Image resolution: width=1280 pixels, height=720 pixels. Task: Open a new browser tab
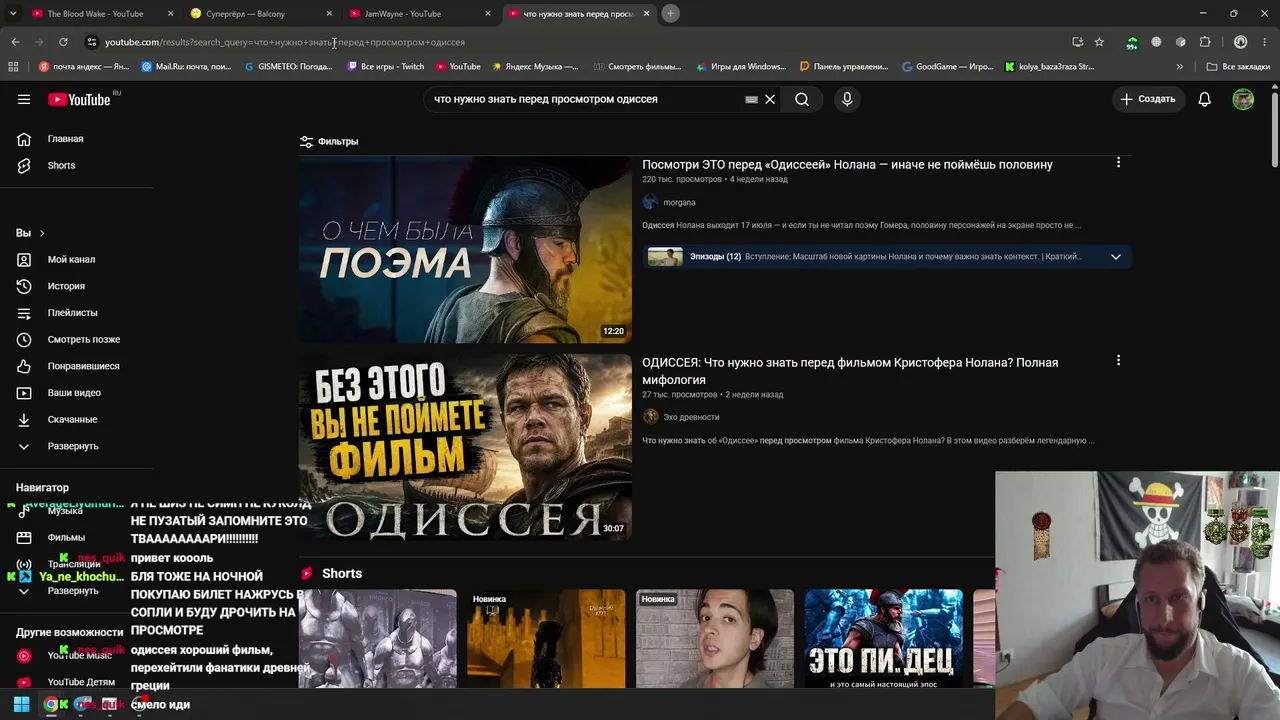[x=670, y=13]
